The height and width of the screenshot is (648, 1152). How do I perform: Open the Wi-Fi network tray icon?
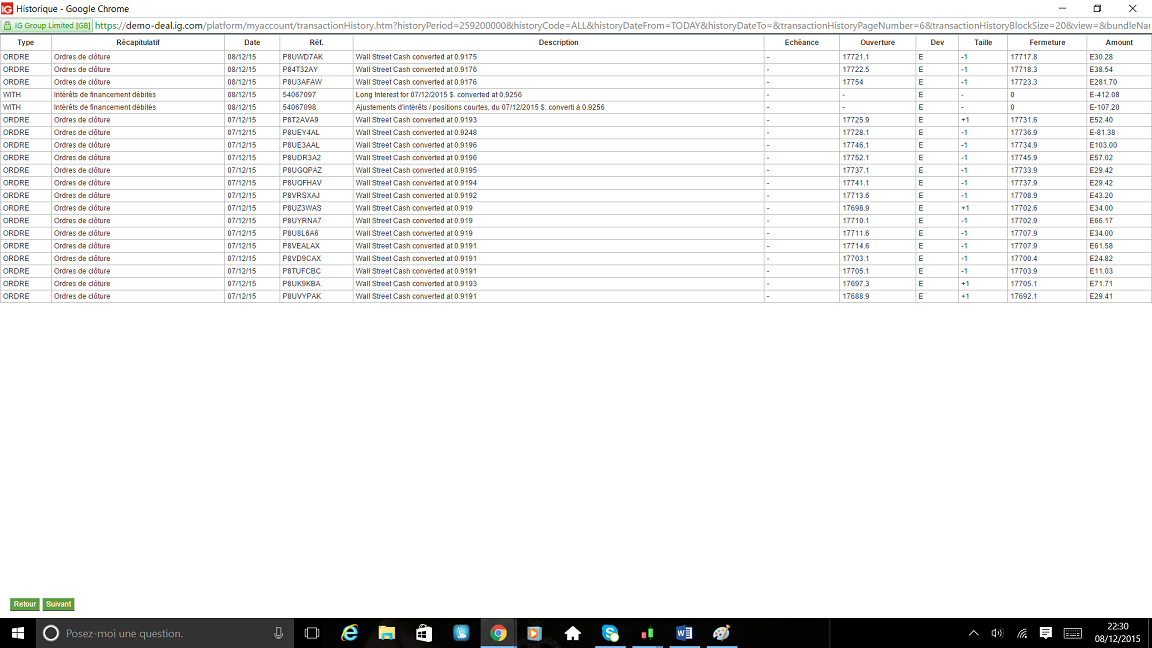click(1022, 633)
